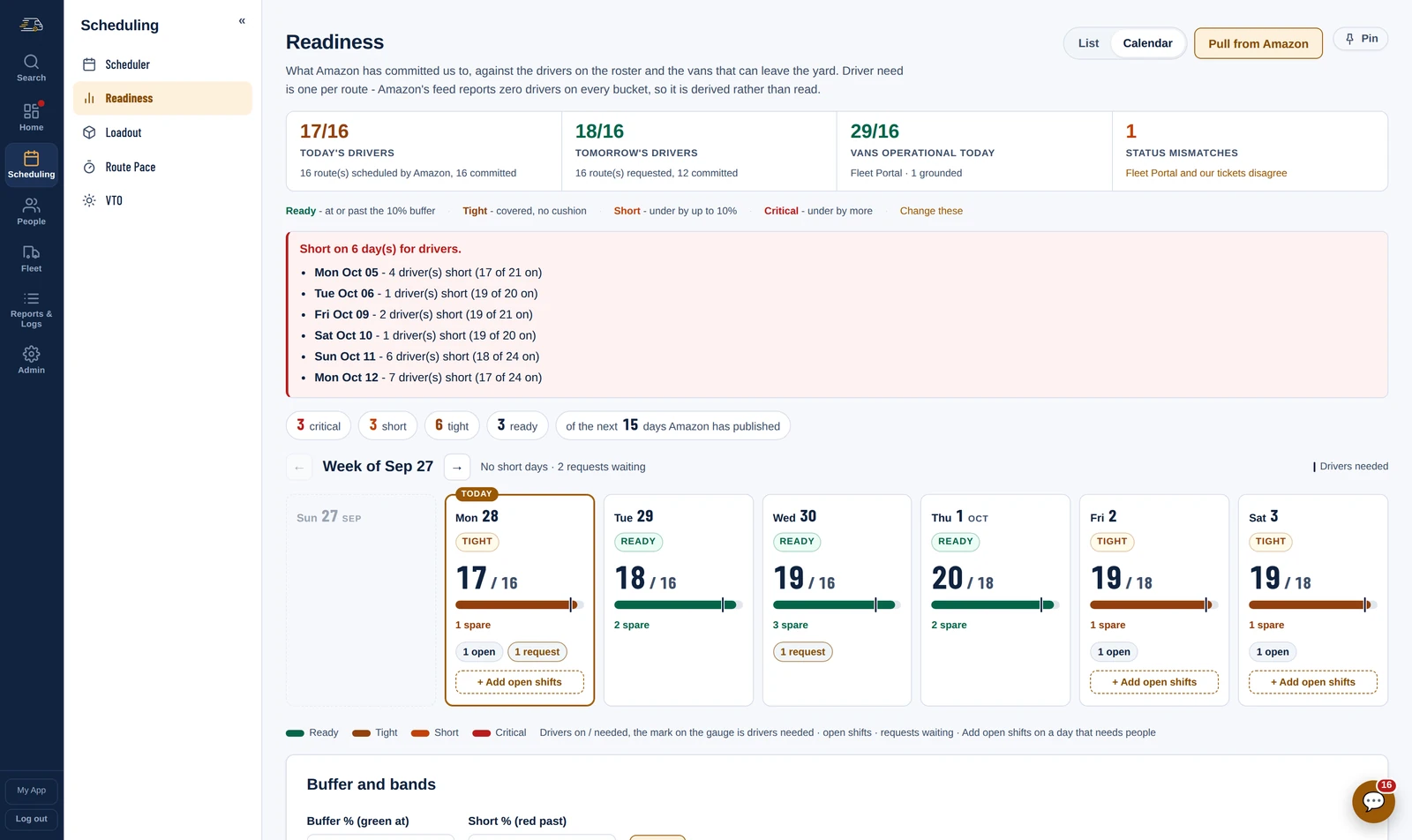Screen dimensions: 1412x840
Task: Select the Readiness menu item
Action: point(162,98)
